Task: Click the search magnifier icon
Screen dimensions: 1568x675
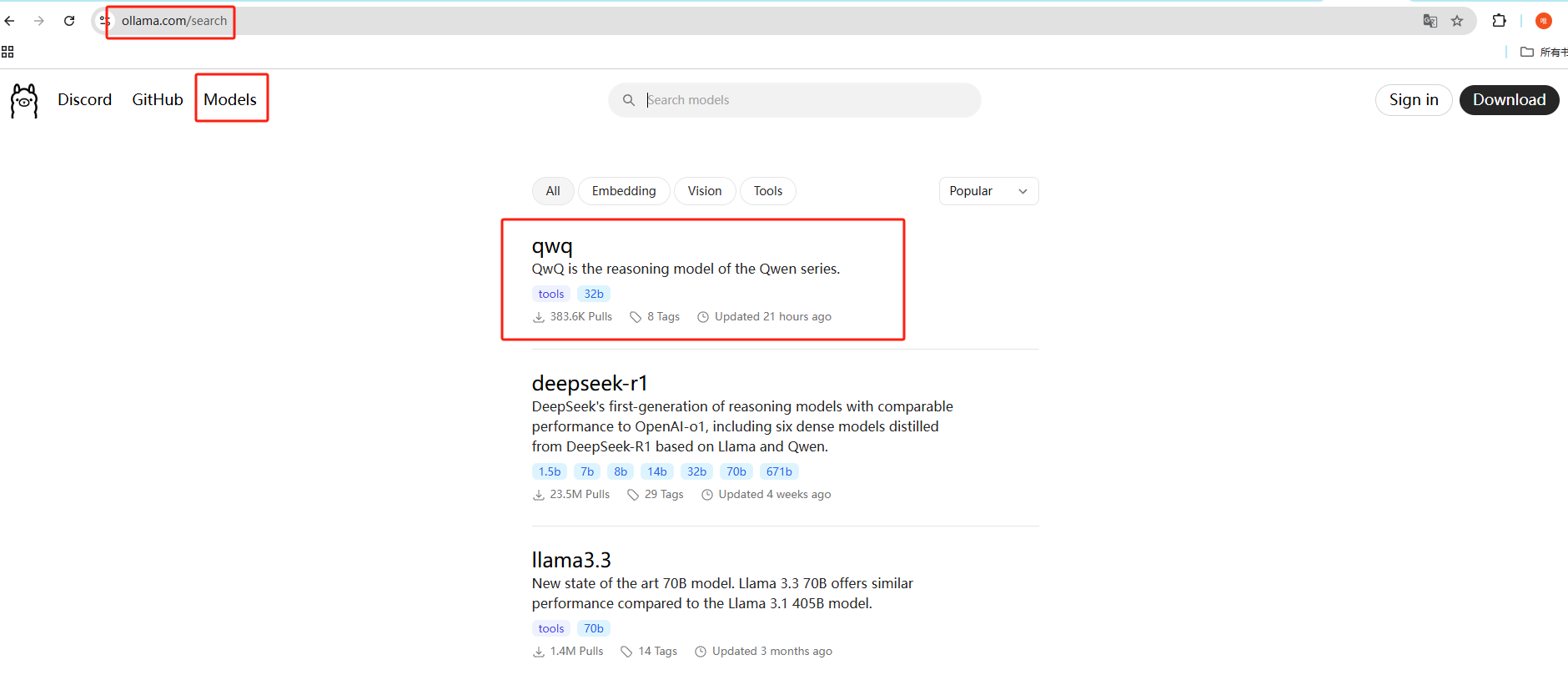Action: (629, 100)
